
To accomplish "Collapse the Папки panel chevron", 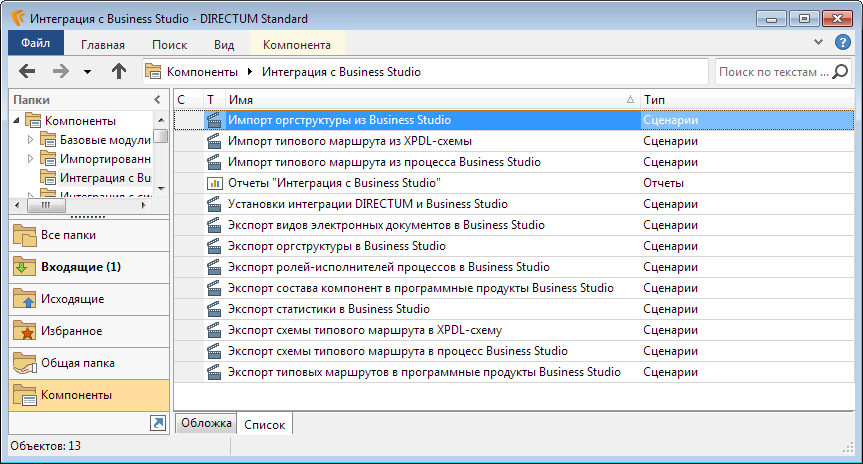I will click(x=157, y=100).
